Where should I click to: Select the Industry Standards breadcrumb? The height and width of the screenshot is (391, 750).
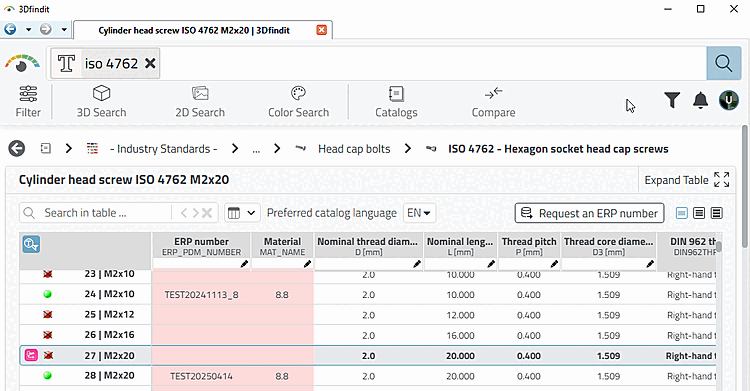pos(164,149)
